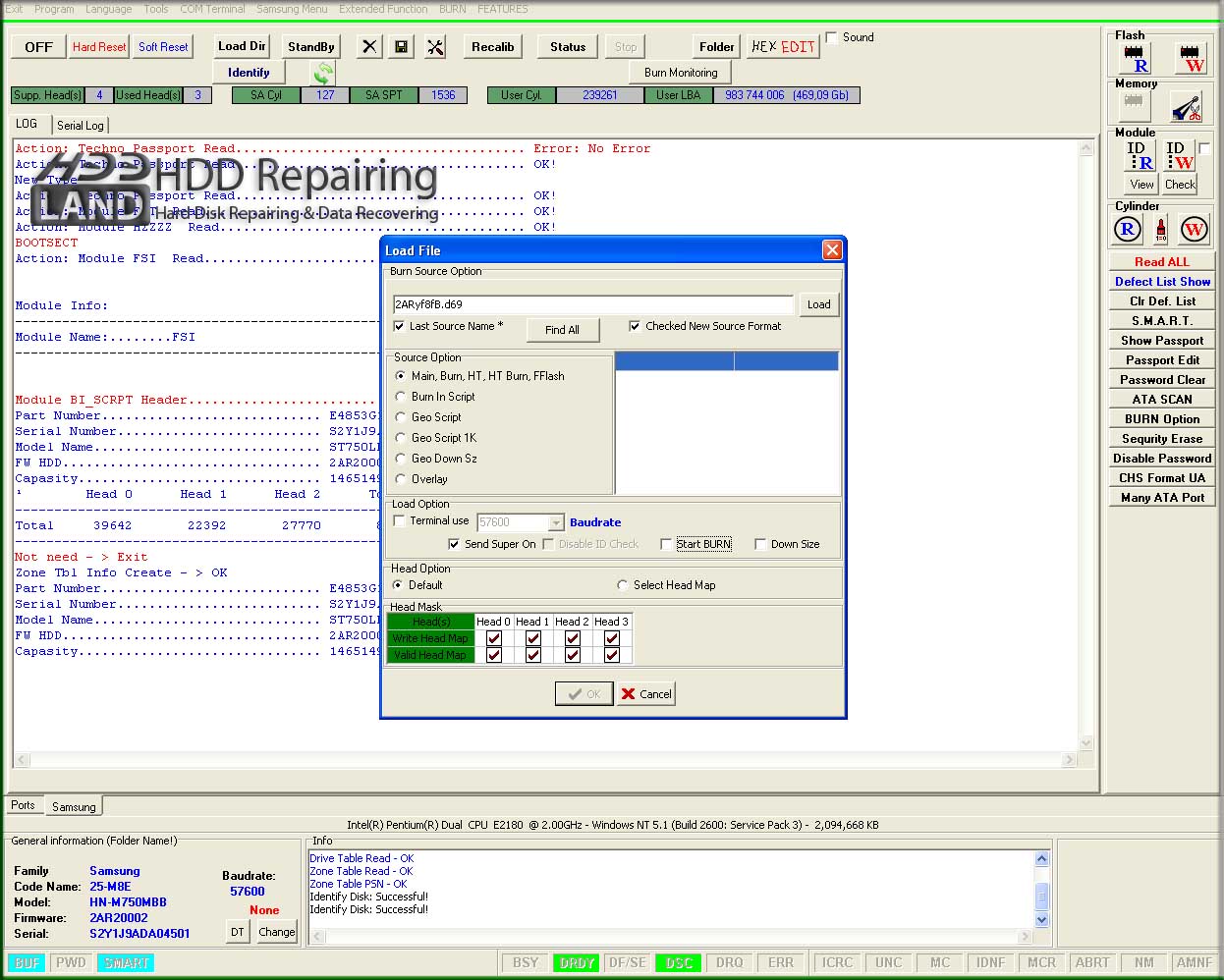The width and height of the screenshot is (1224, 980).
Task: Click the Cylinder Write circle icon
Action: pyautogui.click(x=1194, y=230)
